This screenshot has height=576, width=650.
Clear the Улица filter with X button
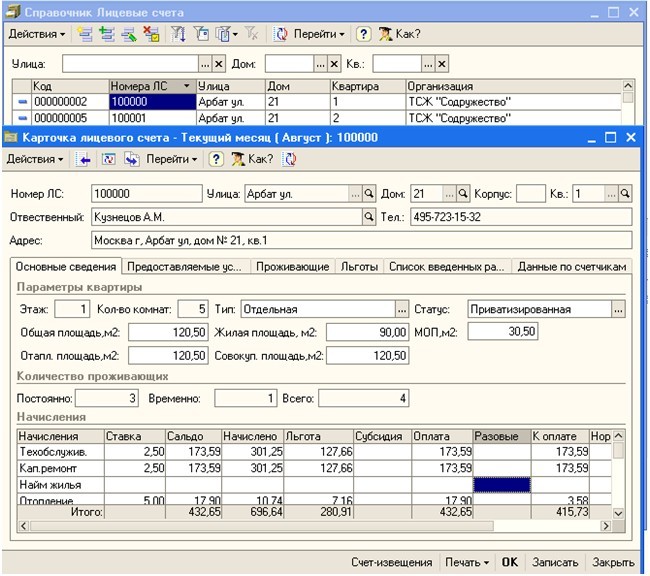click(219, 64)
